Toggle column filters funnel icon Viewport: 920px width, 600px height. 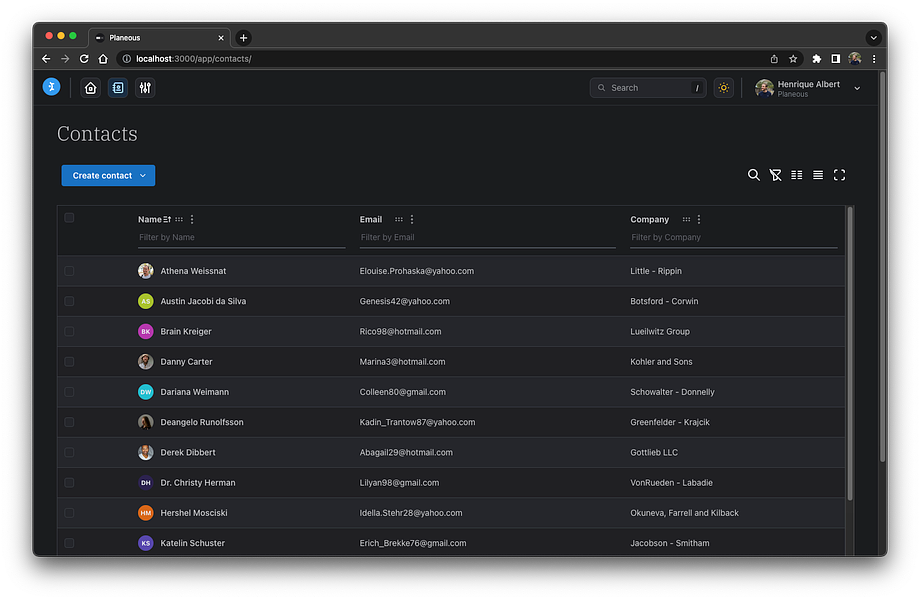[x=775, y=175]
